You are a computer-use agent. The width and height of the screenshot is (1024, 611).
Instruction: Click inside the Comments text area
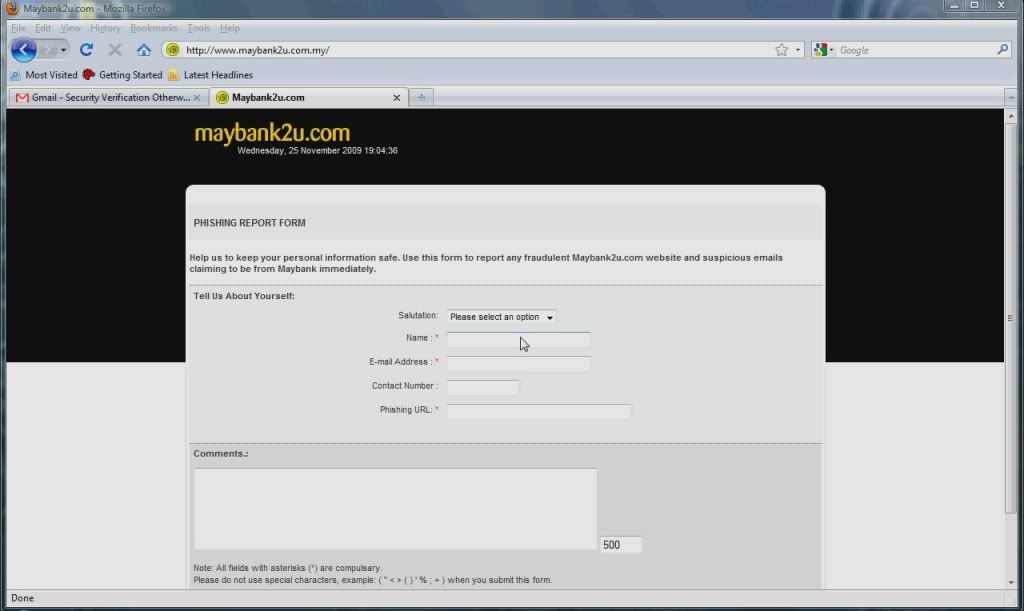pyautogui.click(x=395, y=509)
